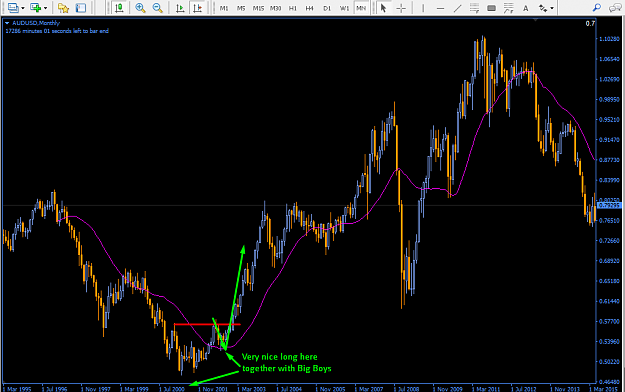Expand the New Chart dropdown arrow

23,8
